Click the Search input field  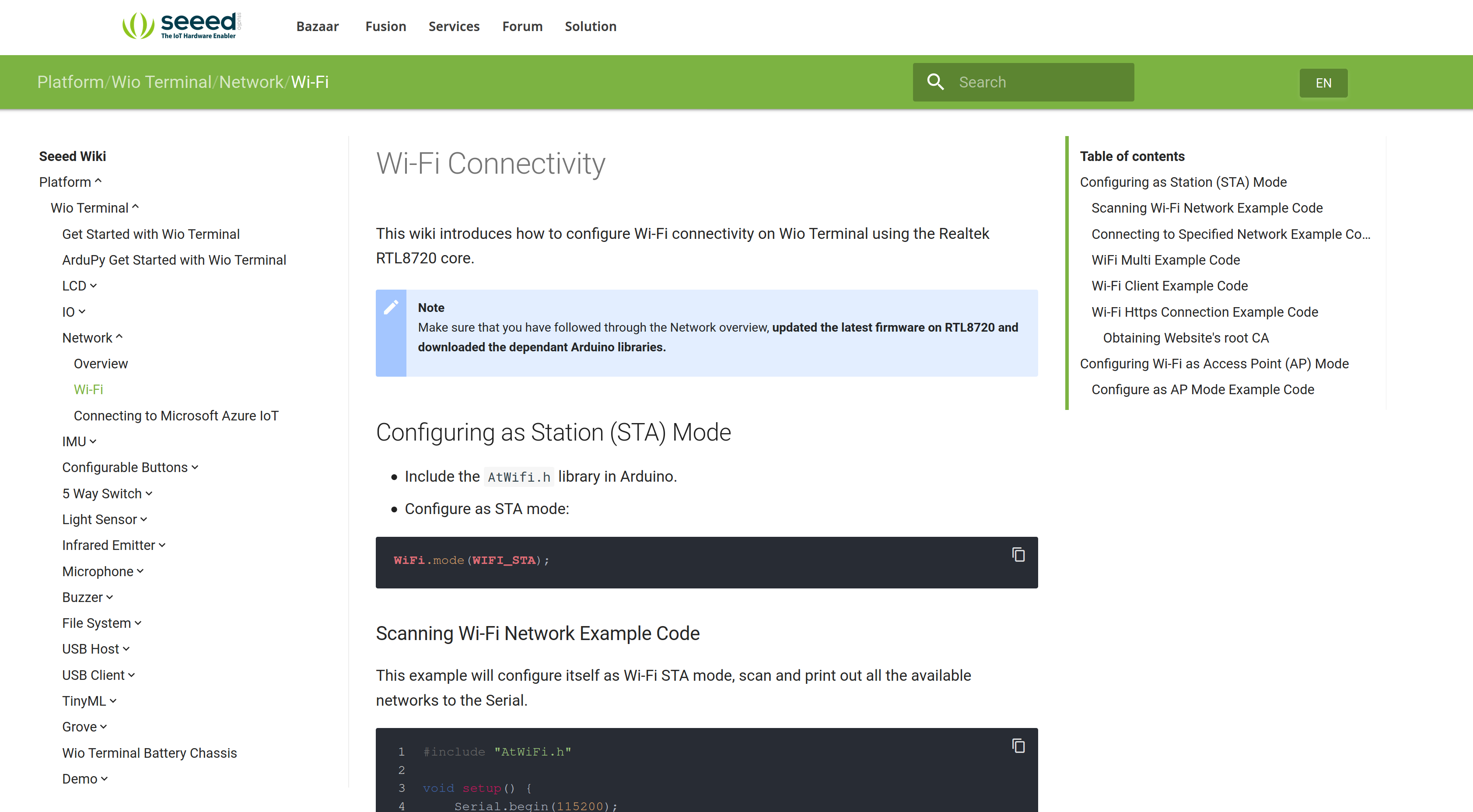click(1024, 82)
